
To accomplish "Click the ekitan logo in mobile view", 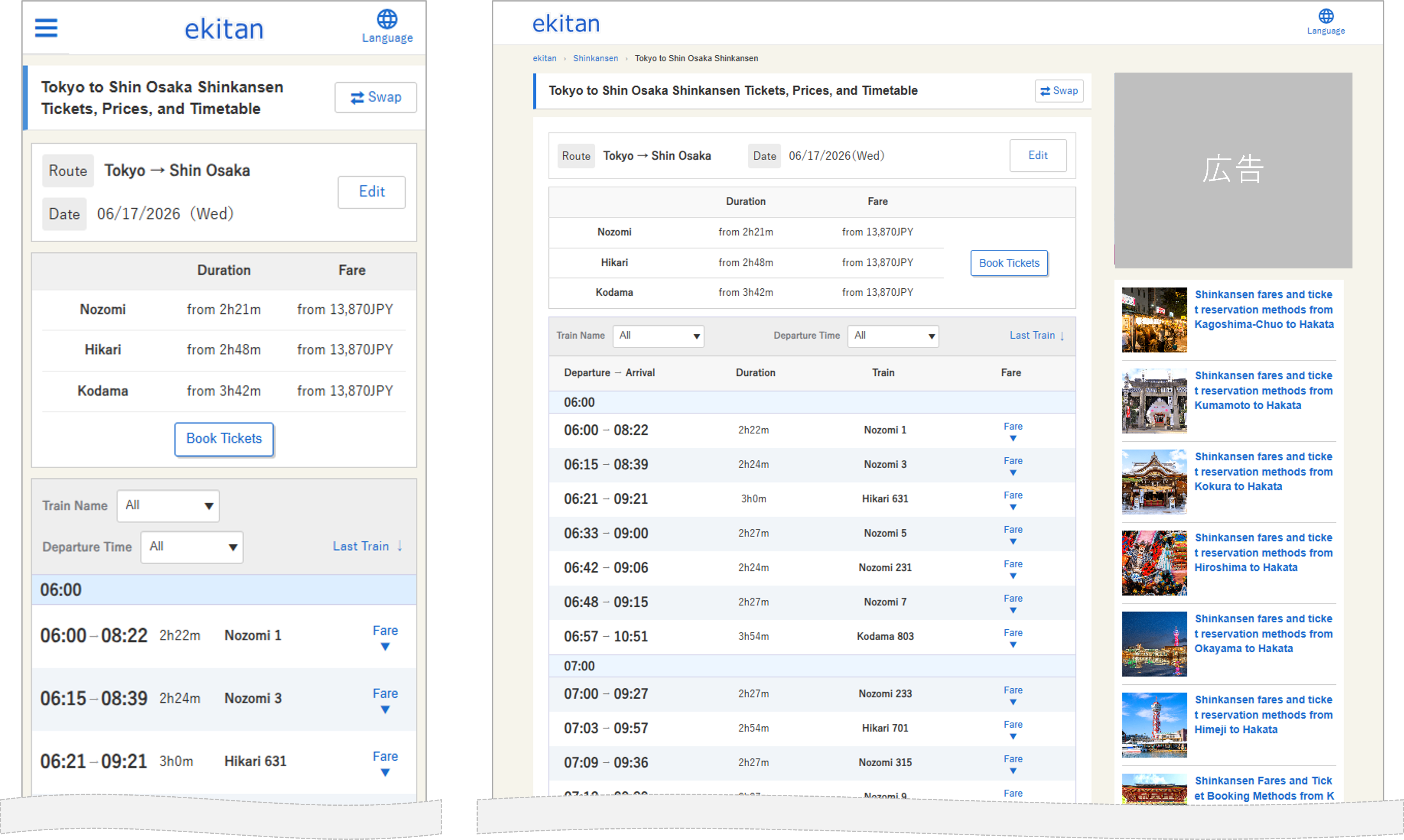I will (x=224, y=29).
